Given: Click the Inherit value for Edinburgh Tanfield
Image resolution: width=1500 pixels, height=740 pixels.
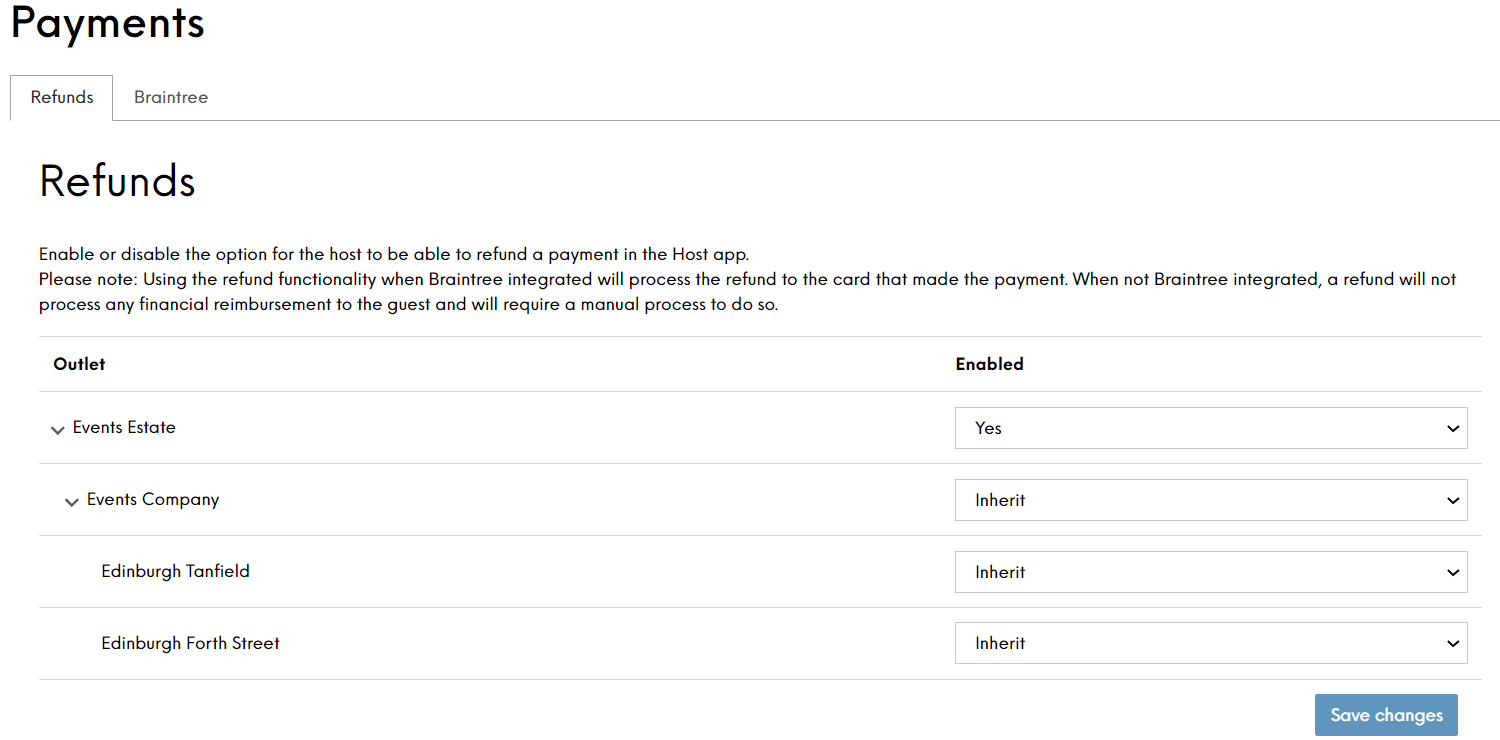Looking at the screenshot, I should click(1001, 572).
